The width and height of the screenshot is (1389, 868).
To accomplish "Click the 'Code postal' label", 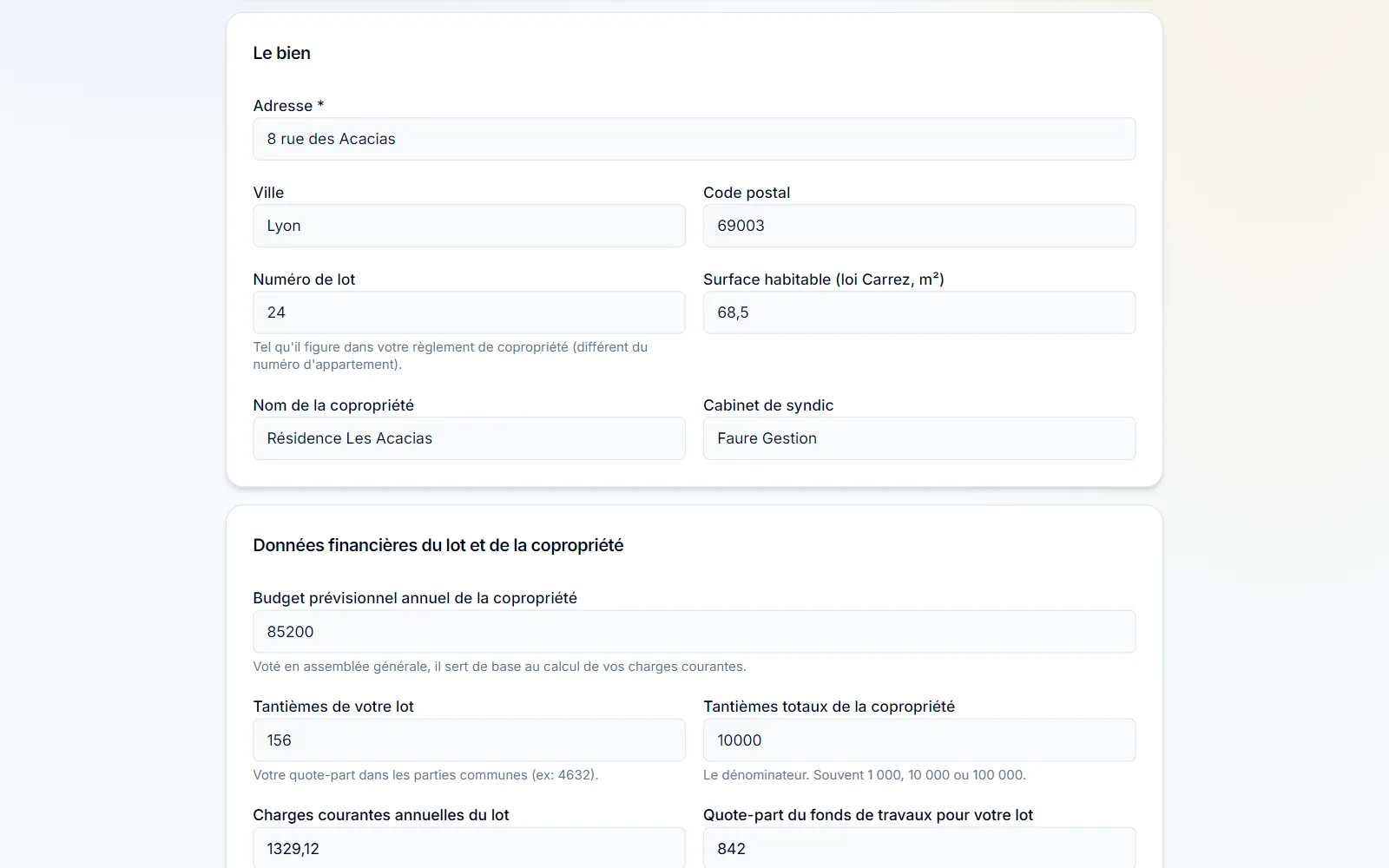I will click(x=747, y=193).
